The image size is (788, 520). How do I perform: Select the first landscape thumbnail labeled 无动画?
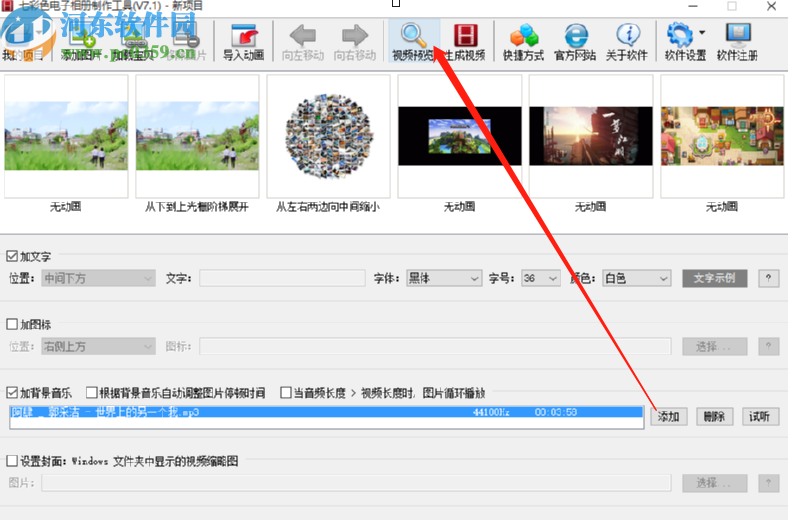[66, 137]
